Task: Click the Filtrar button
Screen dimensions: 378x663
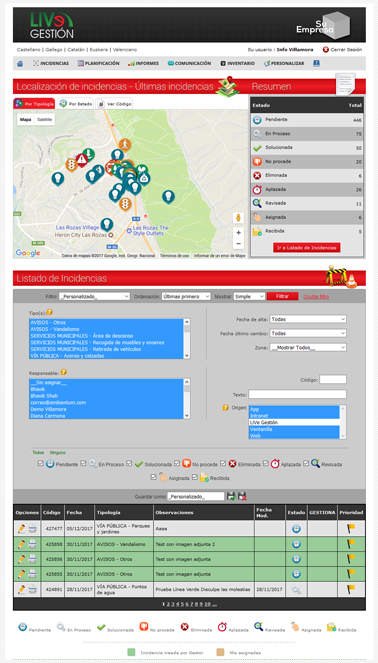Action: click(x=282, y=296)
